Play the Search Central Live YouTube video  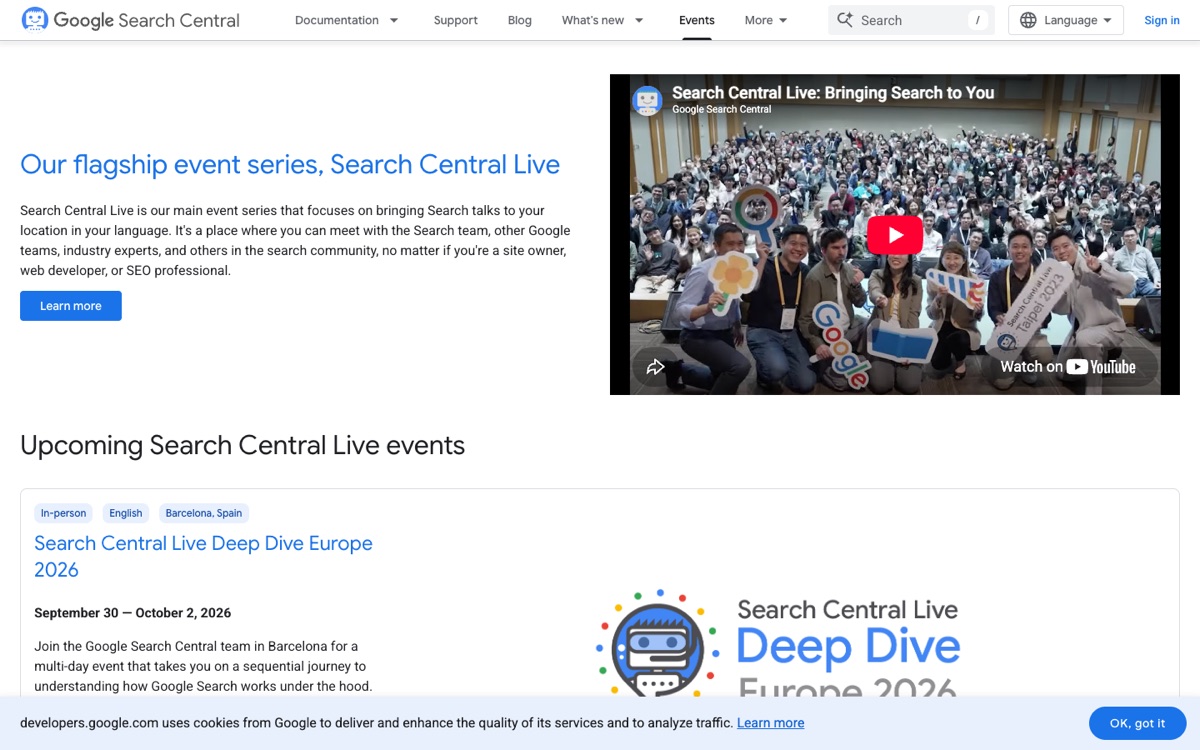[895, 235]
